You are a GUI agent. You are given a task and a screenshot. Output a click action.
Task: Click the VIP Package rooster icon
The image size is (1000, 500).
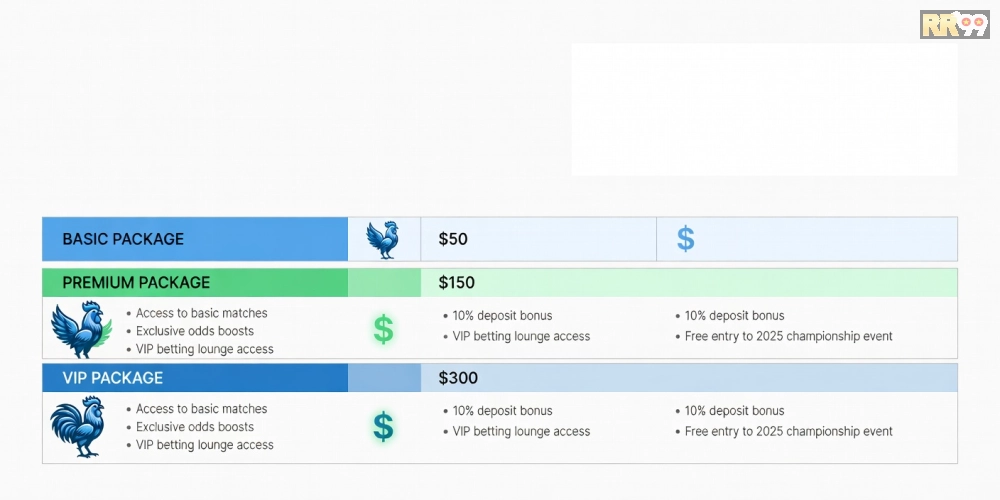[78, 426]
